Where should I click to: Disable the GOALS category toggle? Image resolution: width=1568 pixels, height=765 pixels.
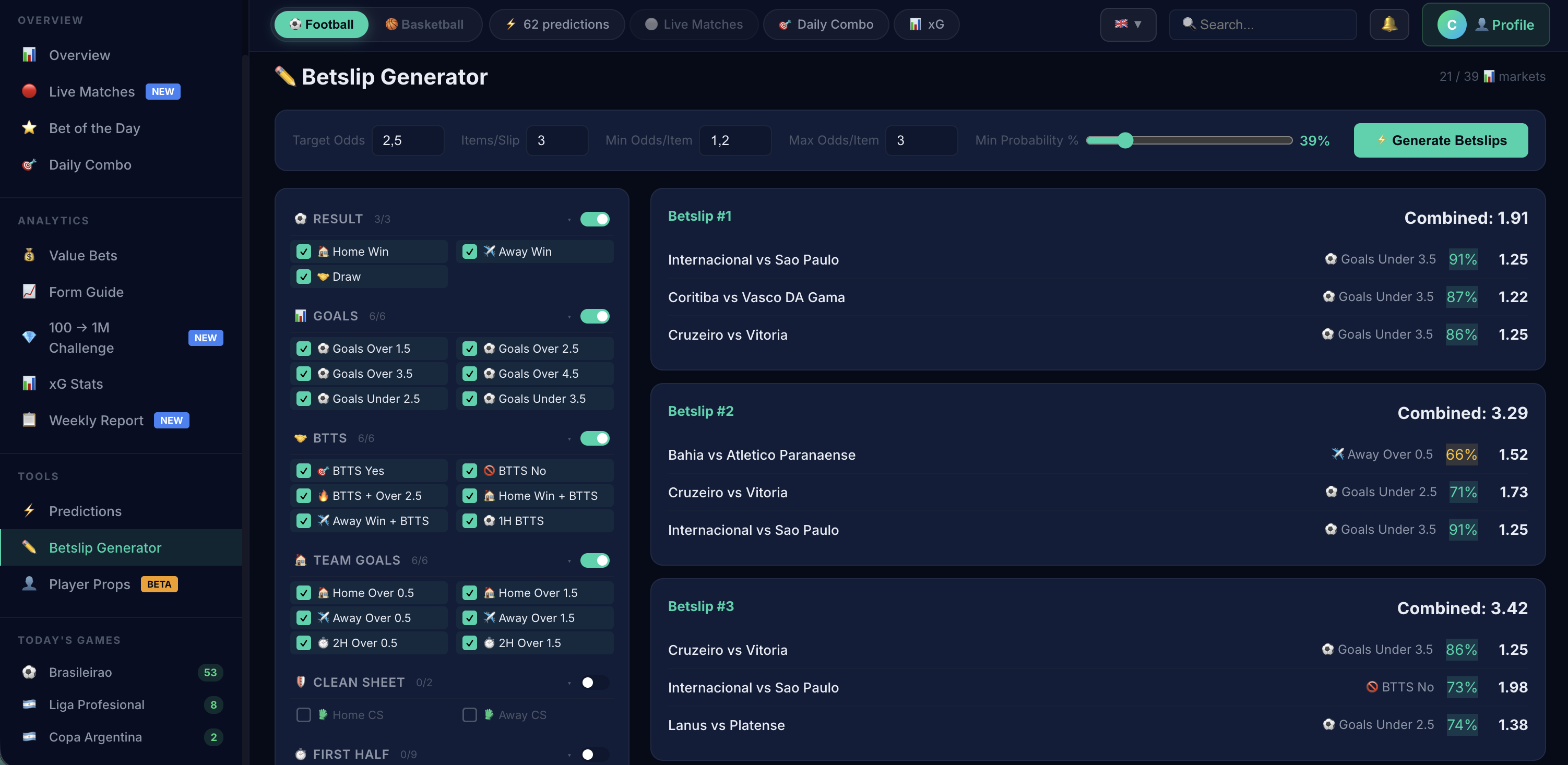pyautogui.click(x=594, y=316)
